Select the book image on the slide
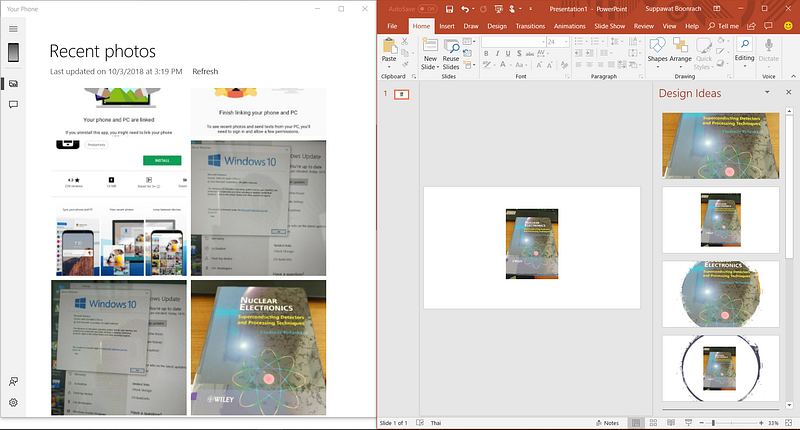The height and width of the screenshot is (430, 800). [532, 244]
